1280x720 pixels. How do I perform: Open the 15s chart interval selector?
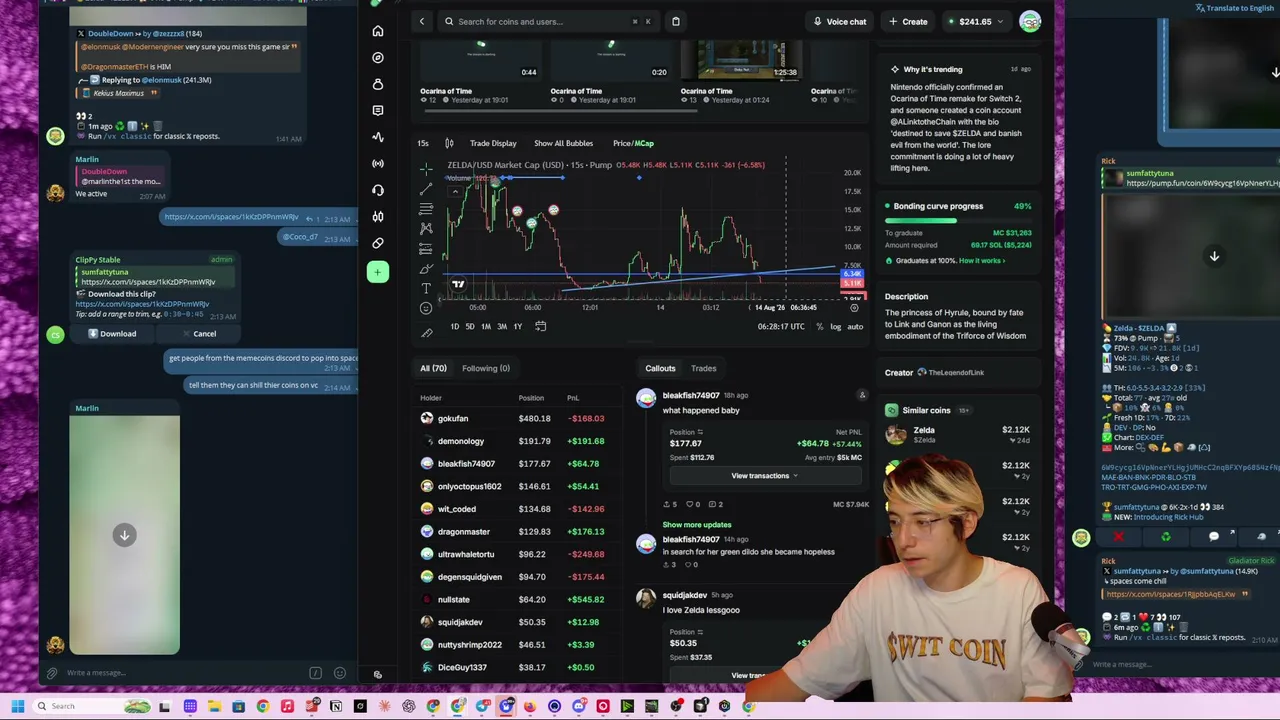pyautogui.click(x=423, y=143)
